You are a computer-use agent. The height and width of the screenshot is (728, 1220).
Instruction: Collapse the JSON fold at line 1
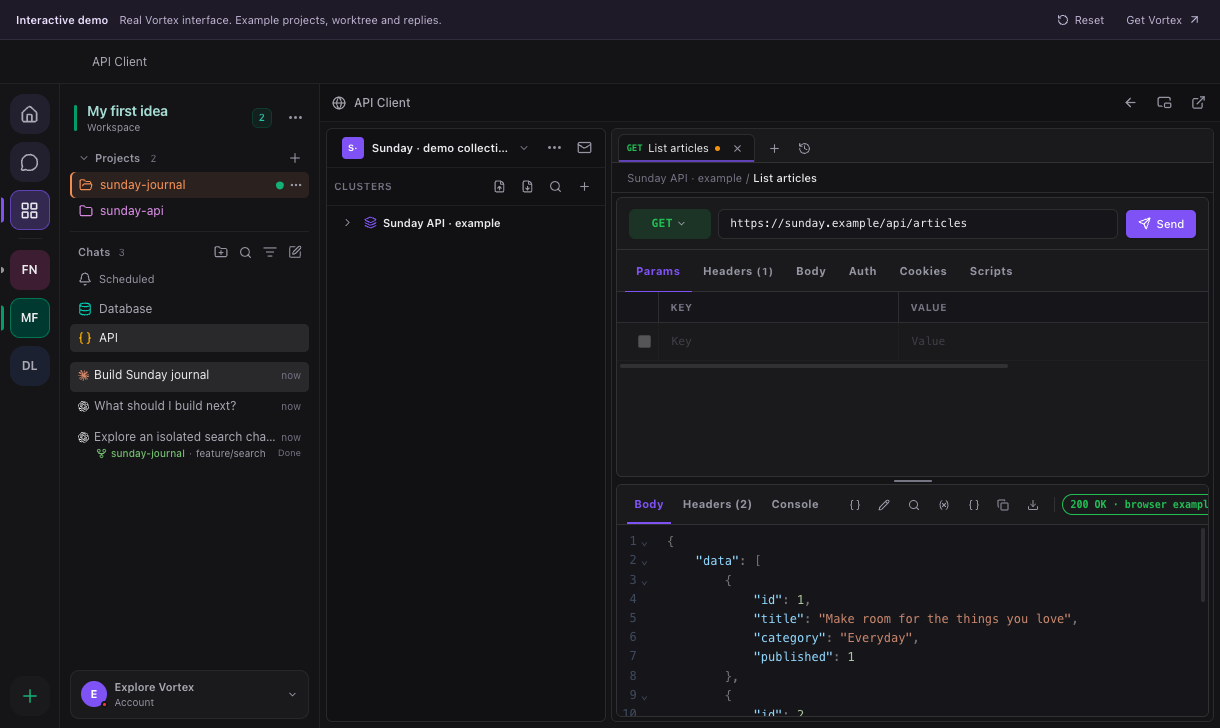tap(644, 542)
